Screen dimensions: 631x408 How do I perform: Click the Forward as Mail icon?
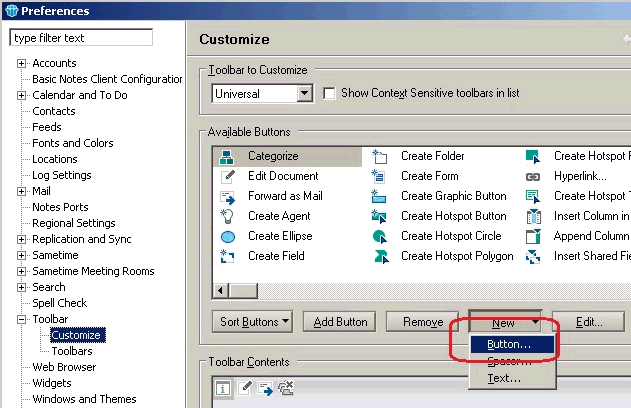click(x=227, y=196)
